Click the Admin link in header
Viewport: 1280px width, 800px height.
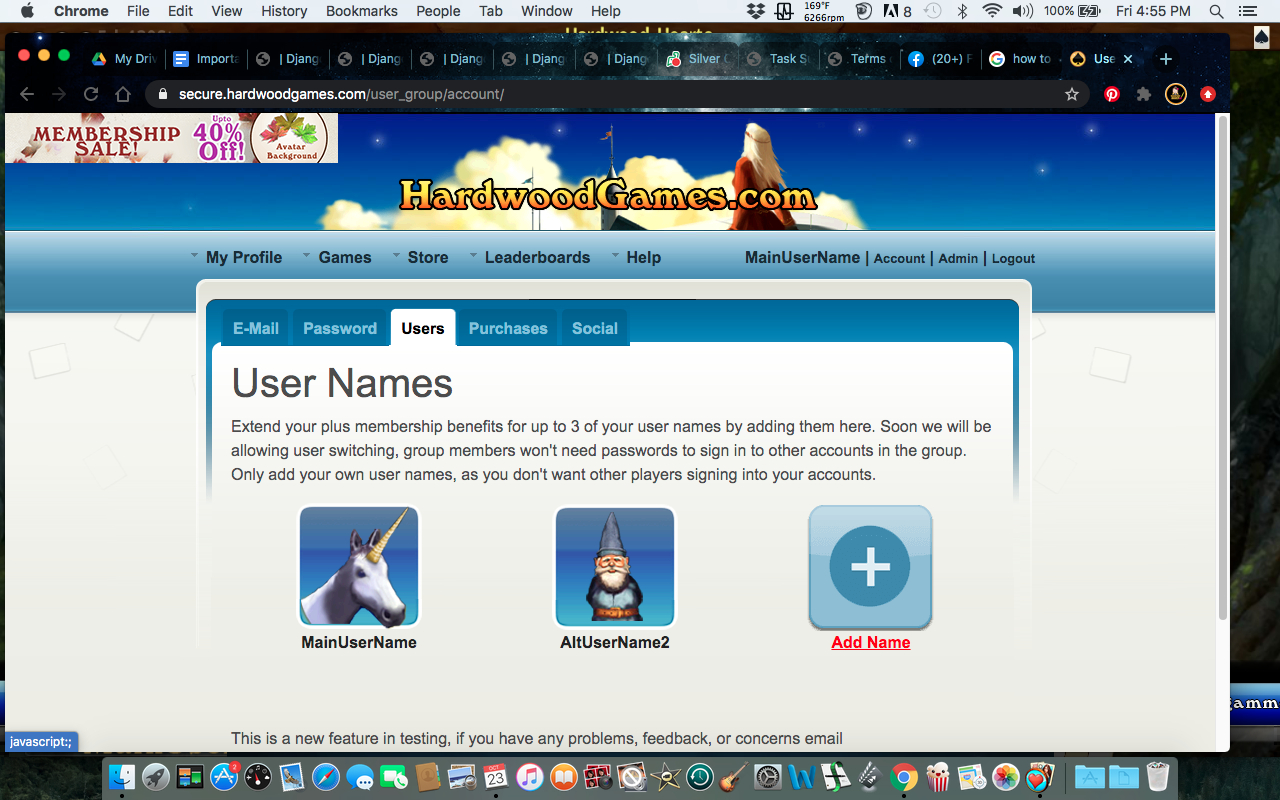point(958,258)
